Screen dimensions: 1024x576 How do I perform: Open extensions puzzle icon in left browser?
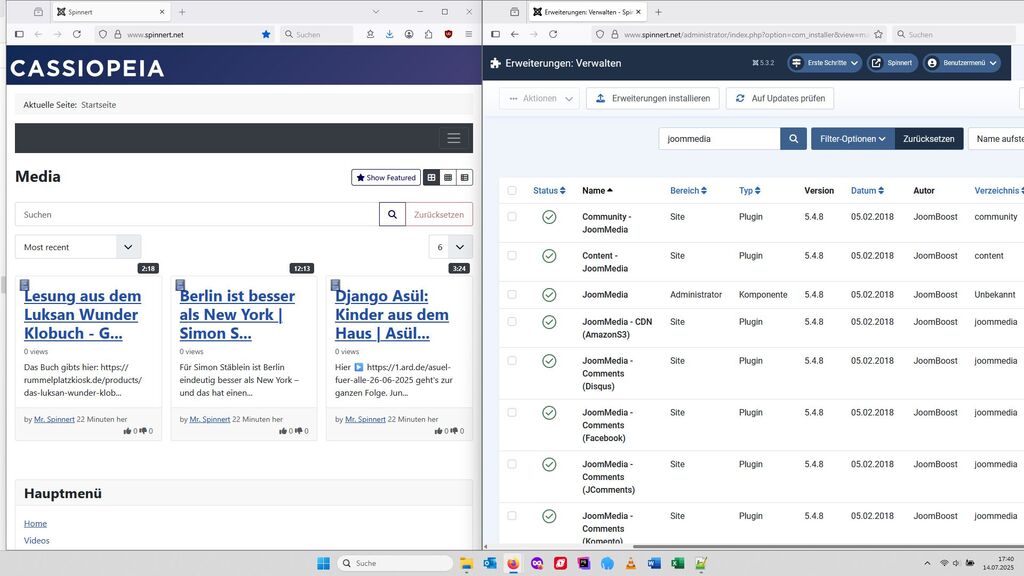pyautogui.click(x=428, y=34)
